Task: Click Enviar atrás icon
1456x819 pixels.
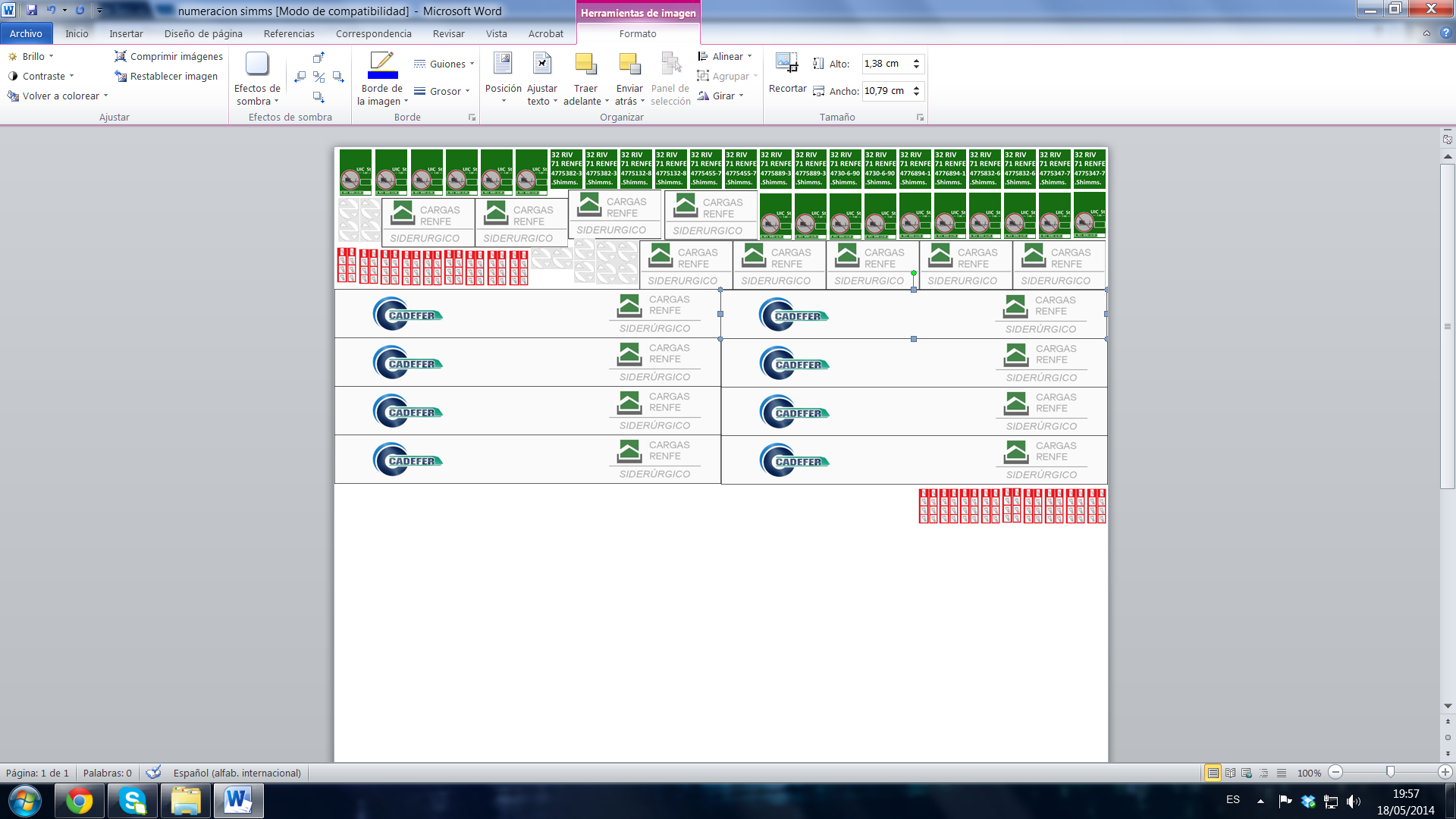Action: pyautogui.click(x=629, y=65)
